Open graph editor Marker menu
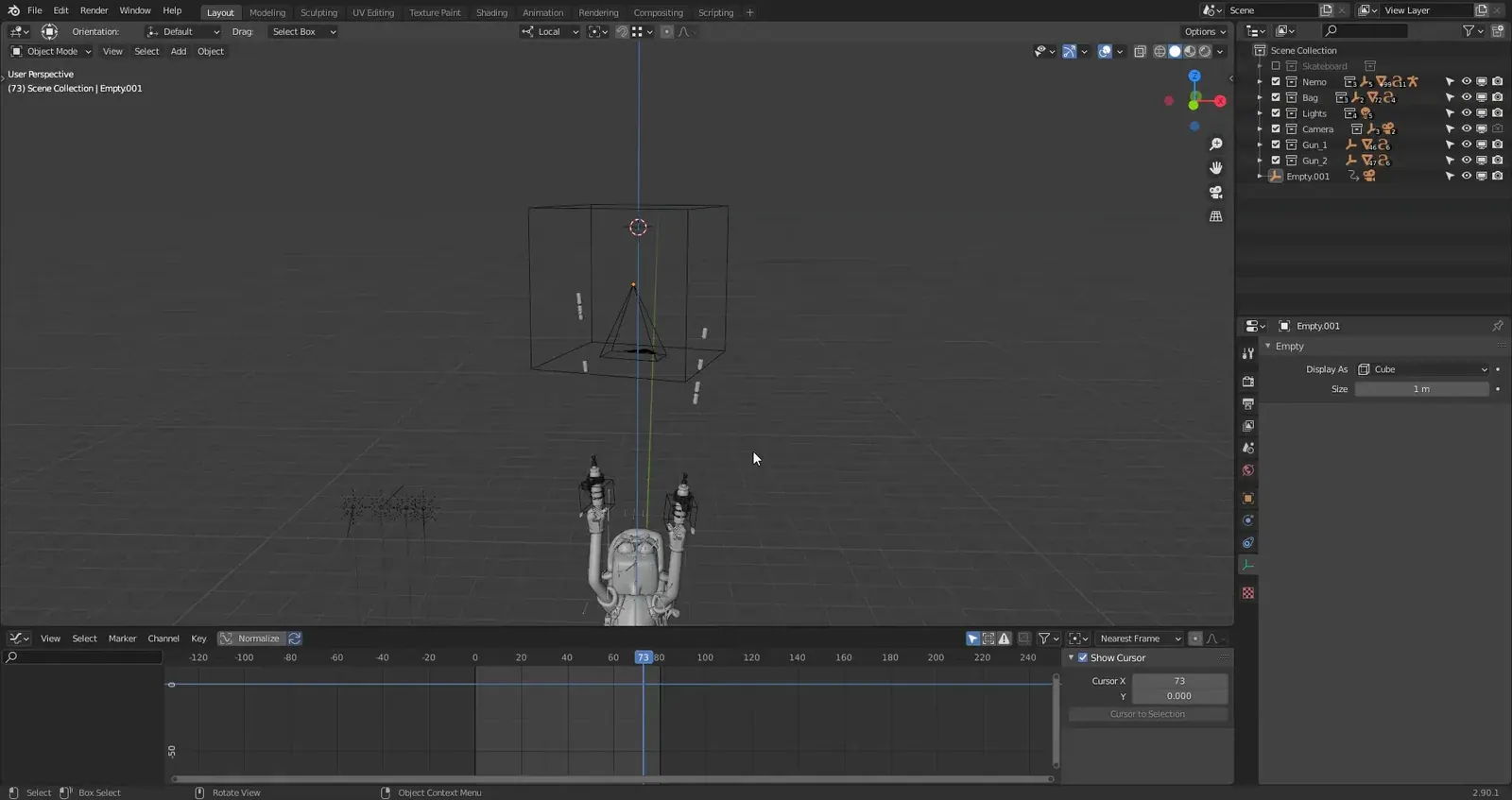 click(122, 638)
